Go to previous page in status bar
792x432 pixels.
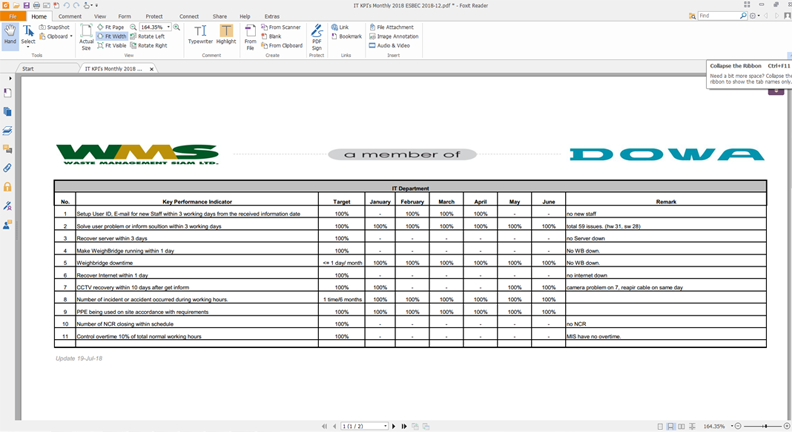pyautogui.click(x=334, y=426)
